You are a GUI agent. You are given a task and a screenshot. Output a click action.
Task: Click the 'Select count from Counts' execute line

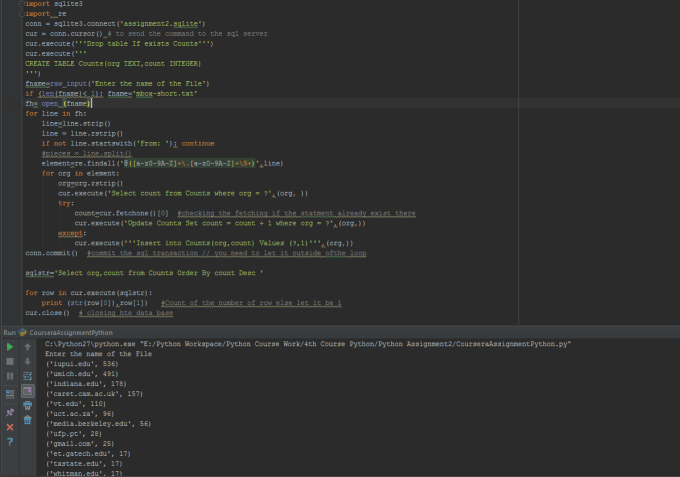pyautogui.click(x=183, y=193)
